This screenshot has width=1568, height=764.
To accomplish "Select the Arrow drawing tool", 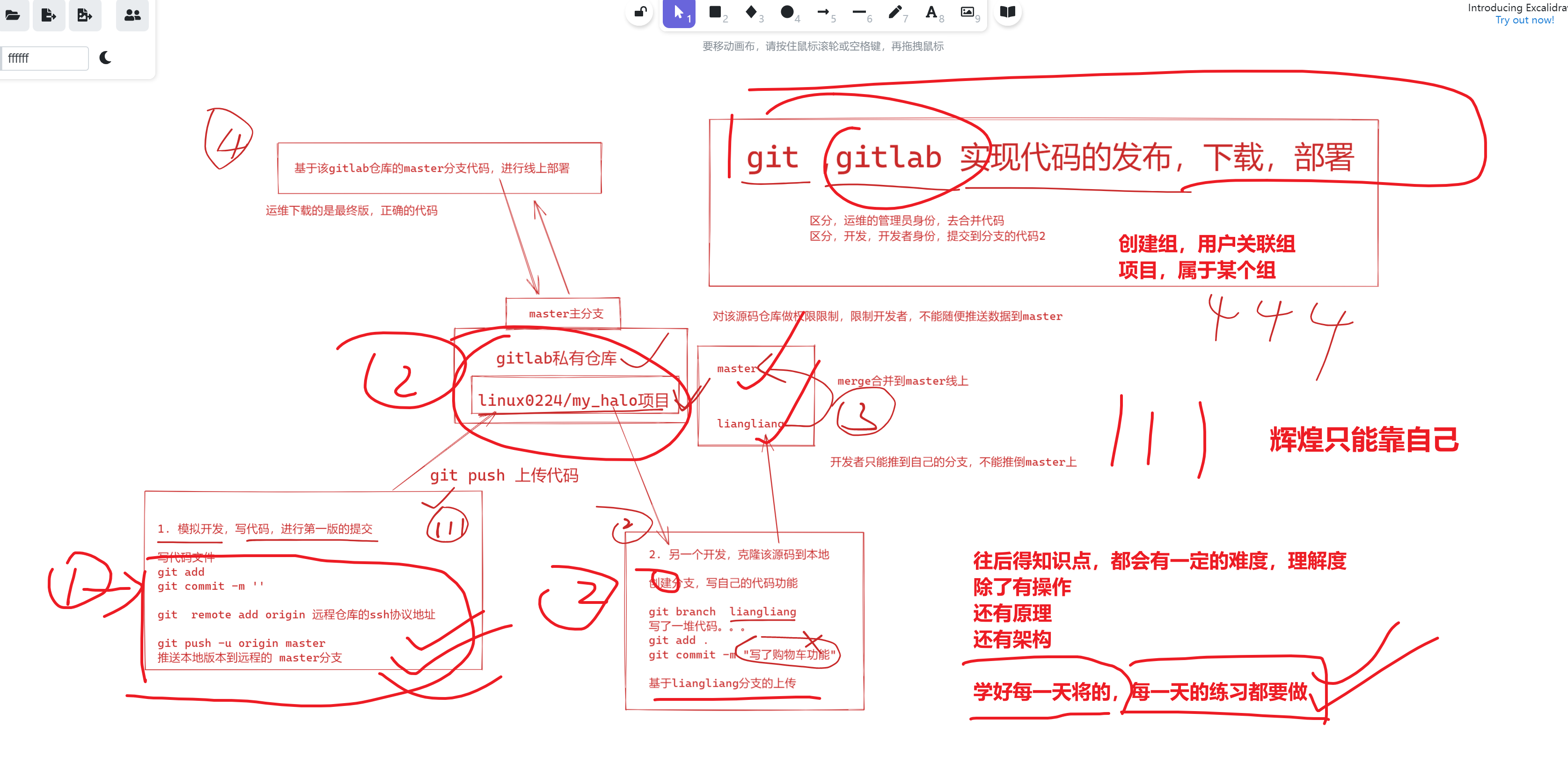I will (823, 12).
